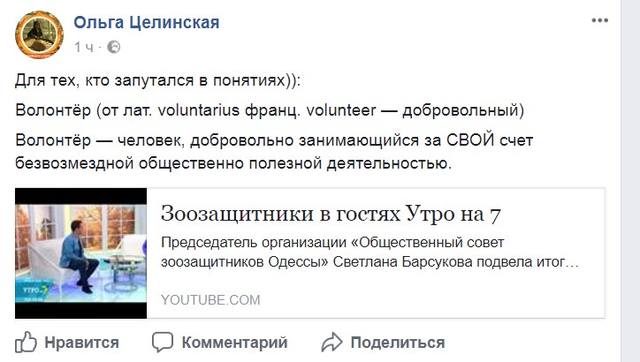Click the "Поделиться" label

point(398,343)
